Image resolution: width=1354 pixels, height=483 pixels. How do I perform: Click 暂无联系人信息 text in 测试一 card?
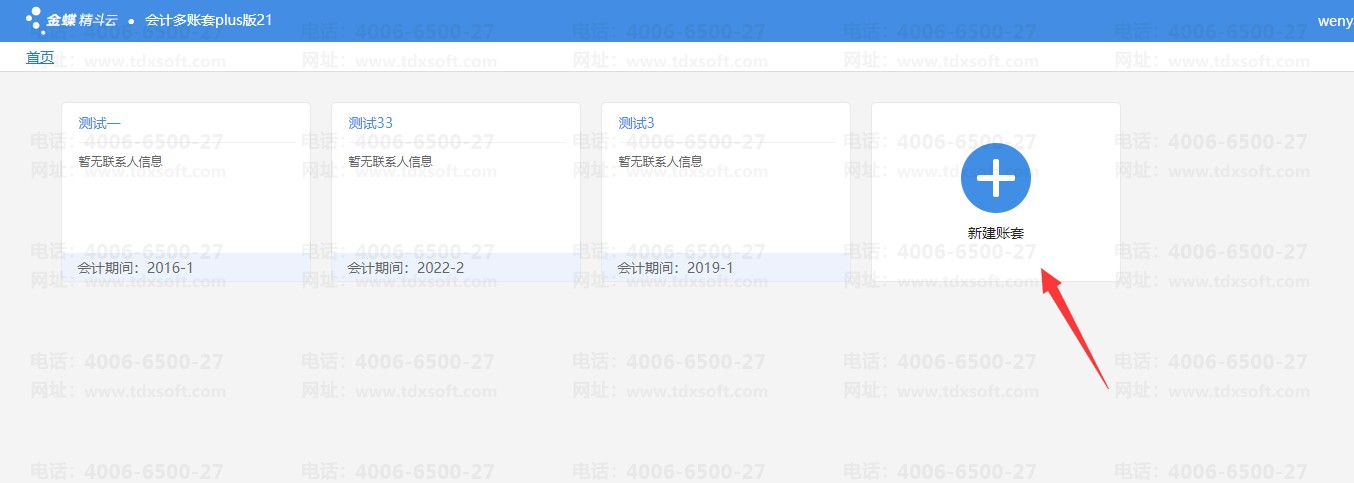[x=120, y=161]
